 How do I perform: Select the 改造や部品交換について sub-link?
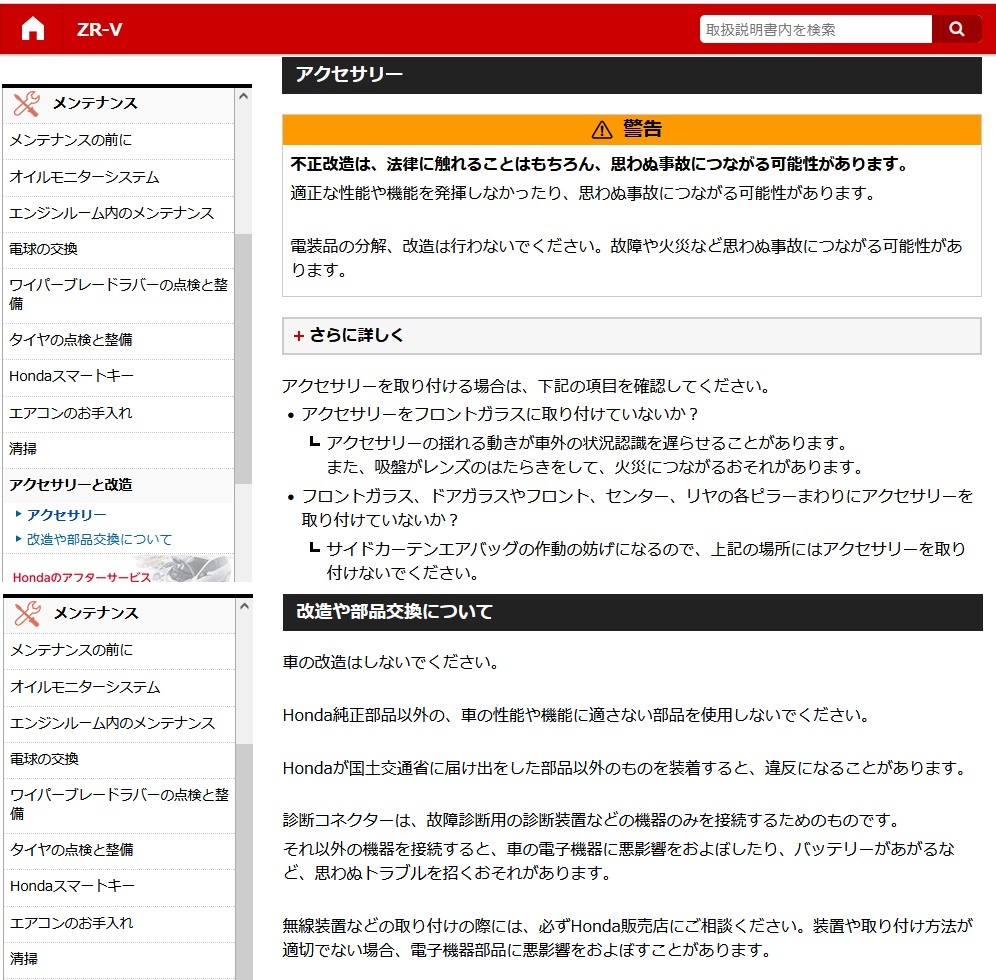(99, 540)
